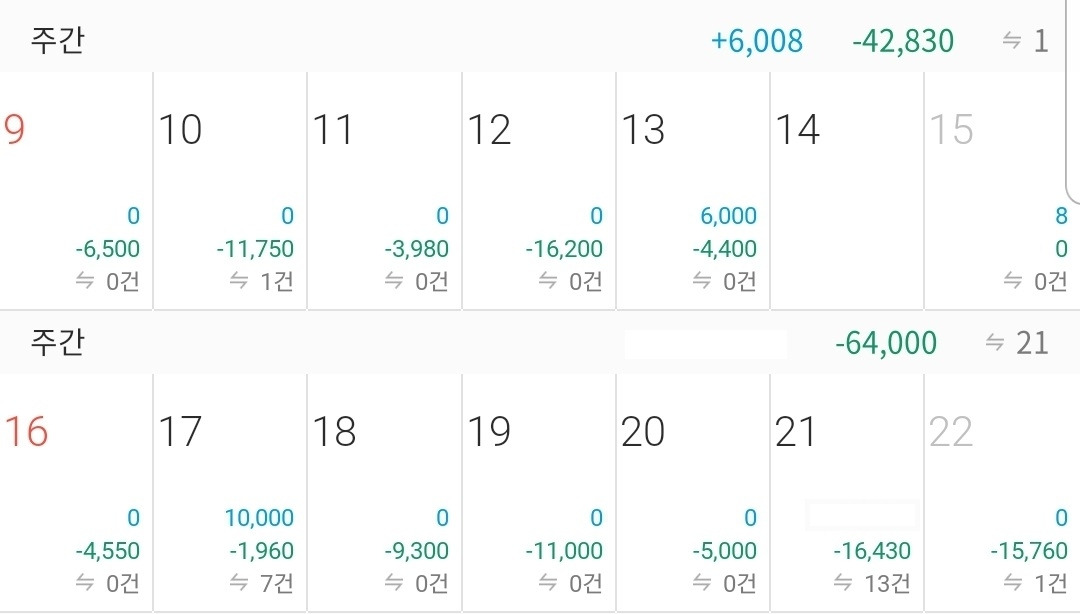Open calendar day 14
Image resolution: width=1080 pixels, height=614 pixels.
(x=847, y=191)
